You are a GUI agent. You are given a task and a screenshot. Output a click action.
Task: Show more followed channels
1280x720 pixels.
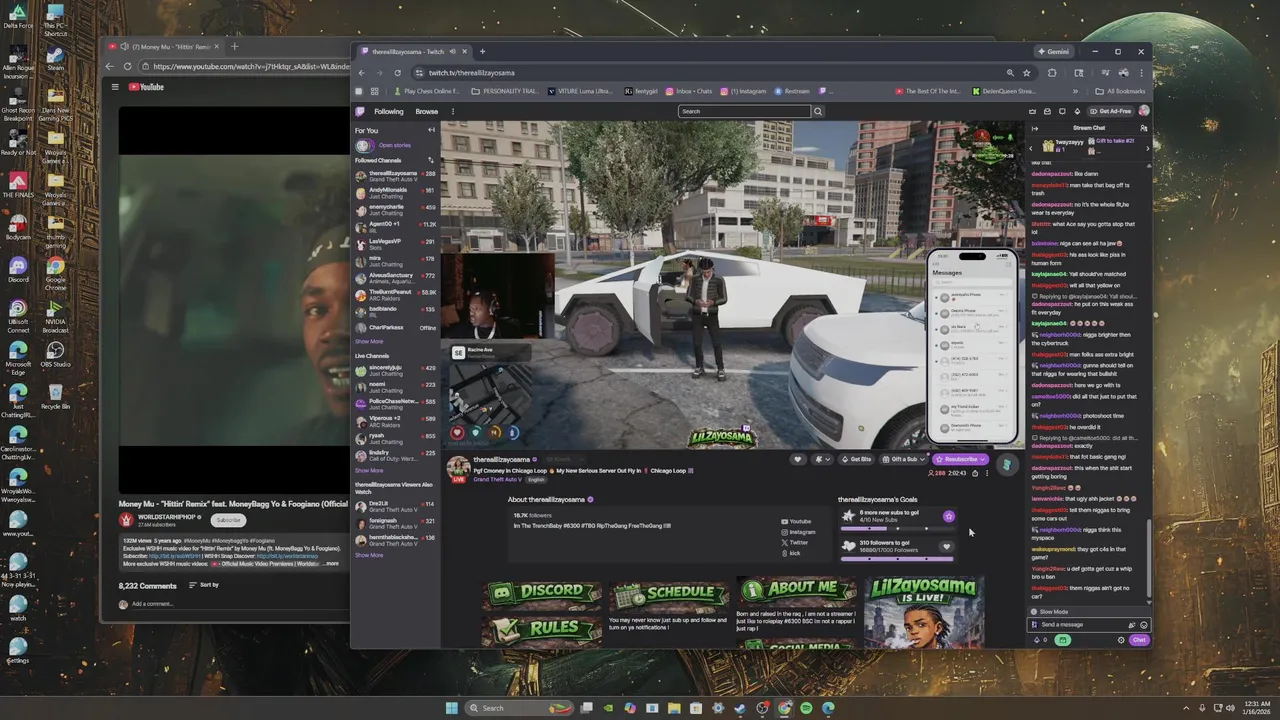tap(369, 342)
